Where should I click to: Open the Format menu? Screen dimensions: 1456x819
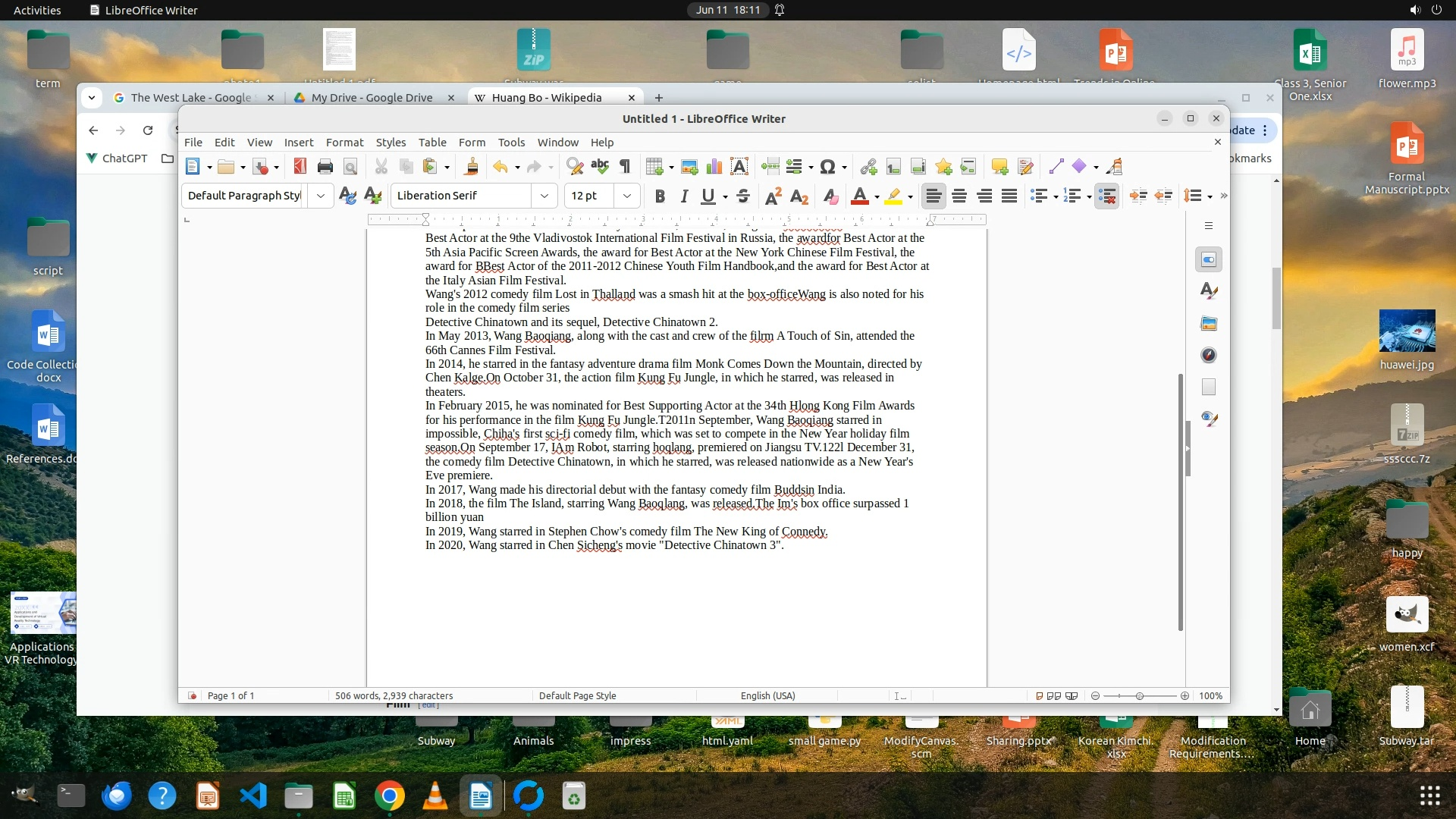[x=344, y=143]
